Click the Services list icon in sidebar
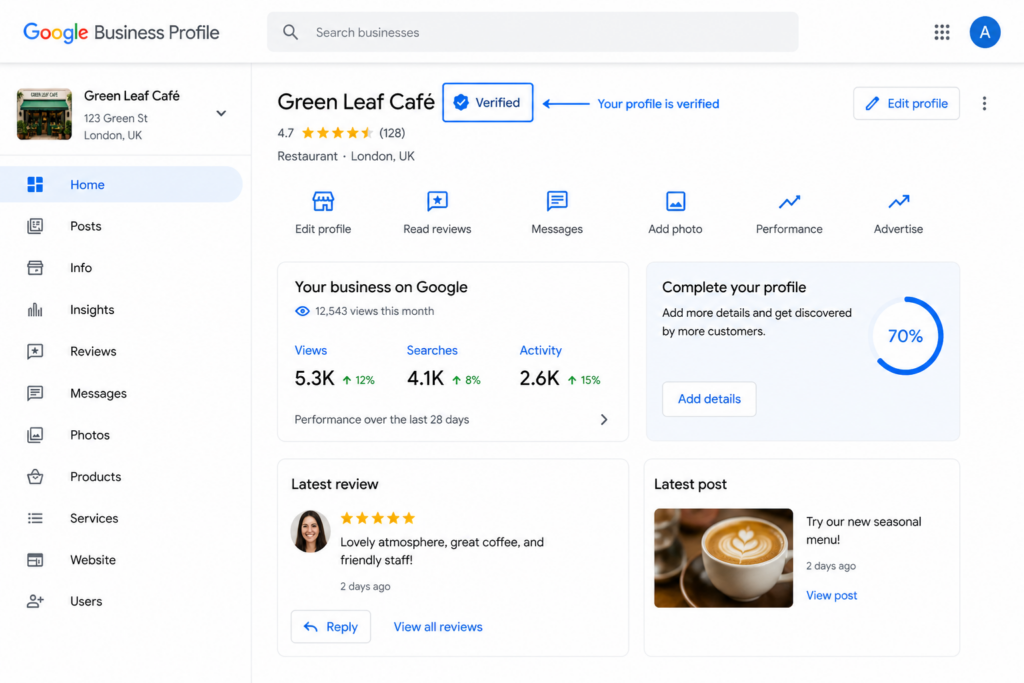Screen dimensions: 1024x683 click(x=35, y=518)
